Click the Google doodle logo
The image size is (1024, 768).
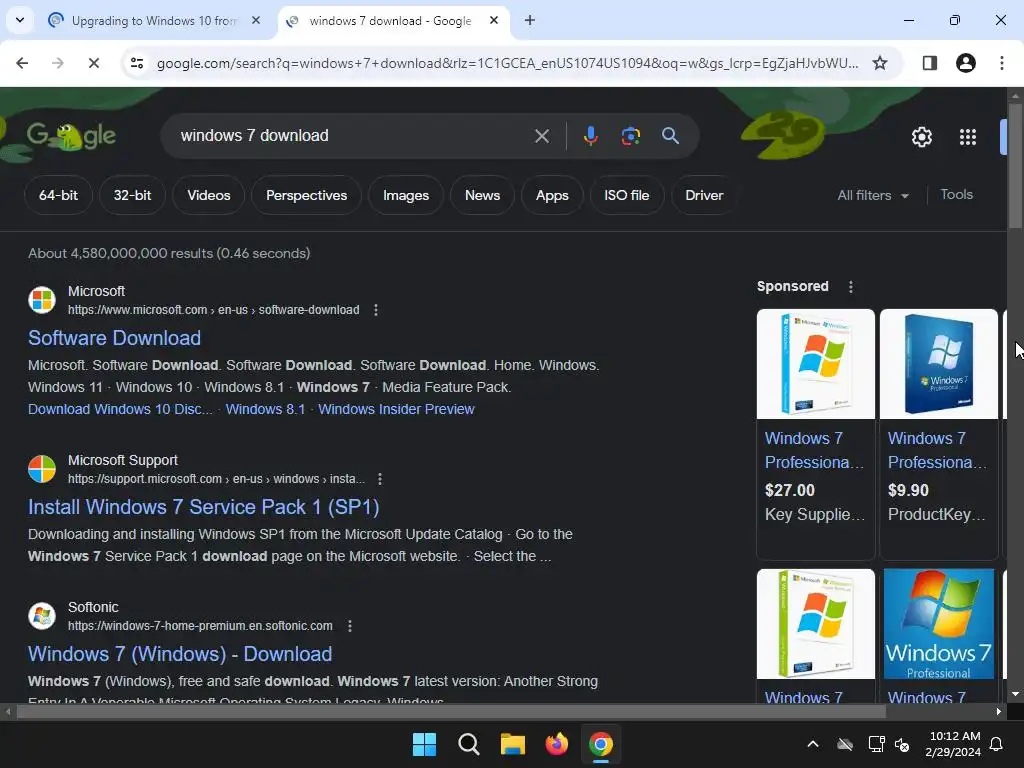(71, 136)
